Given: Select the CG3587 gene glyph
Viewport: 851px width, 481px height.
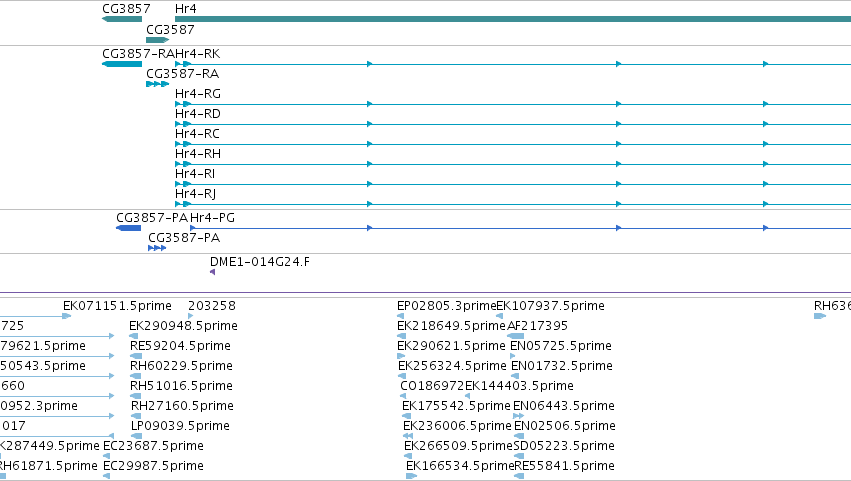Looking at the screenshot, I should tap(158, 40).
